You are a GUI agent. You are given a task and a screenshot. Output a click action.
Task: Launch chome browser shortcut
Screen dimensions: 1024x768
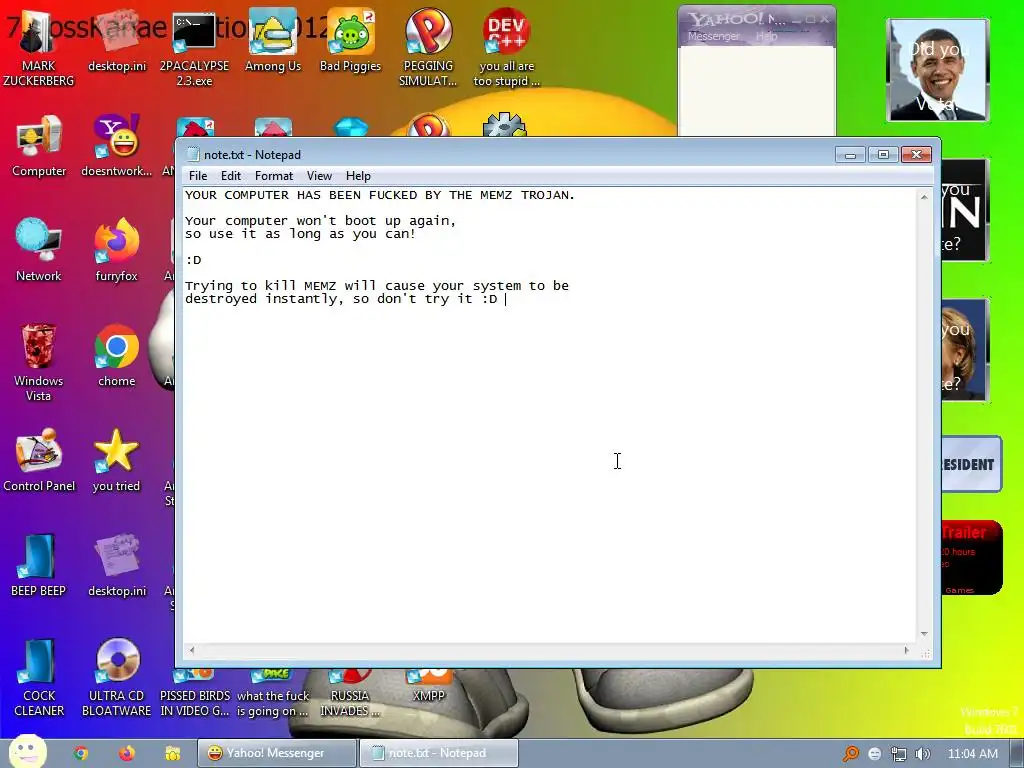(x=116, y=356)
